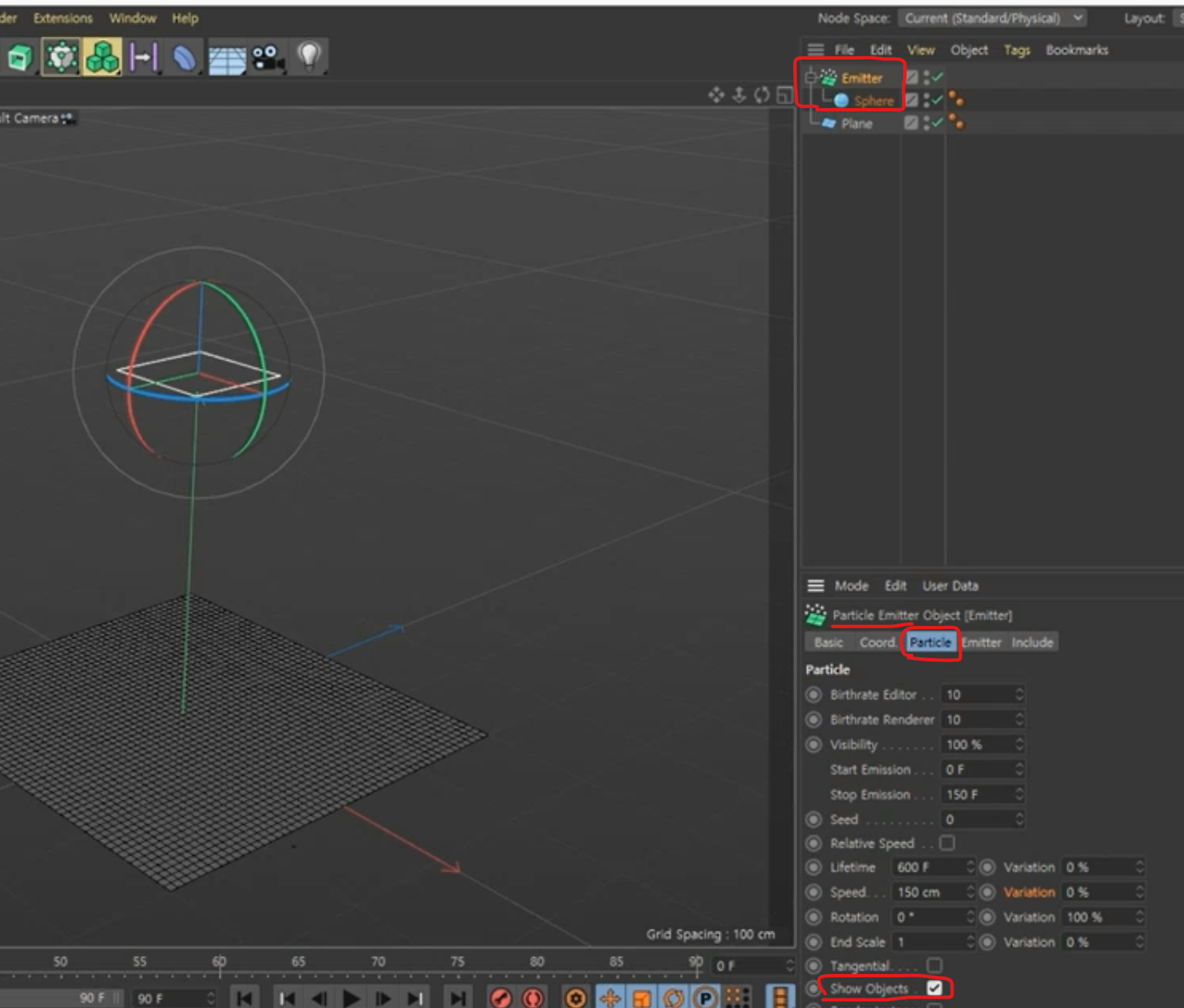Toggle Rotation keyframe recording

673,998
